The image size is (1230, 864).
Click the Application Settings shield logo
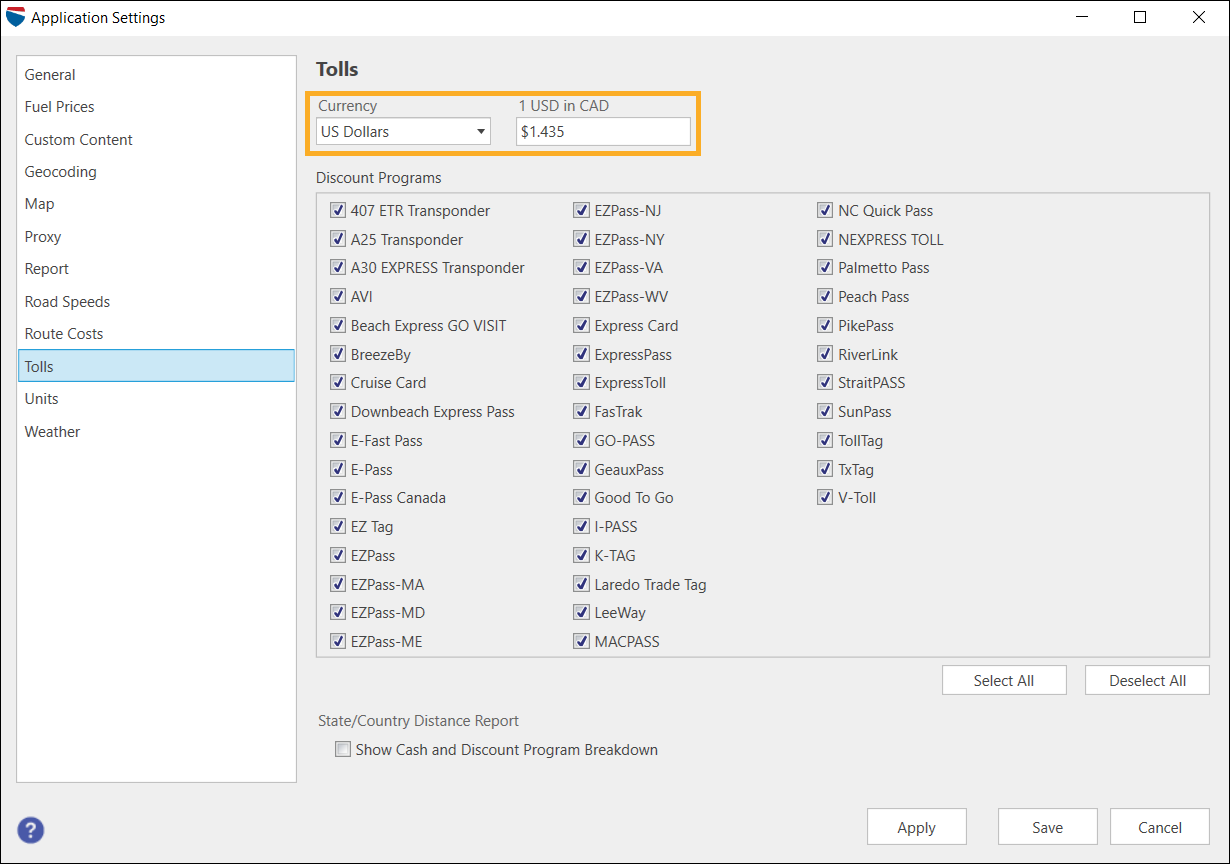pos(16,16)
